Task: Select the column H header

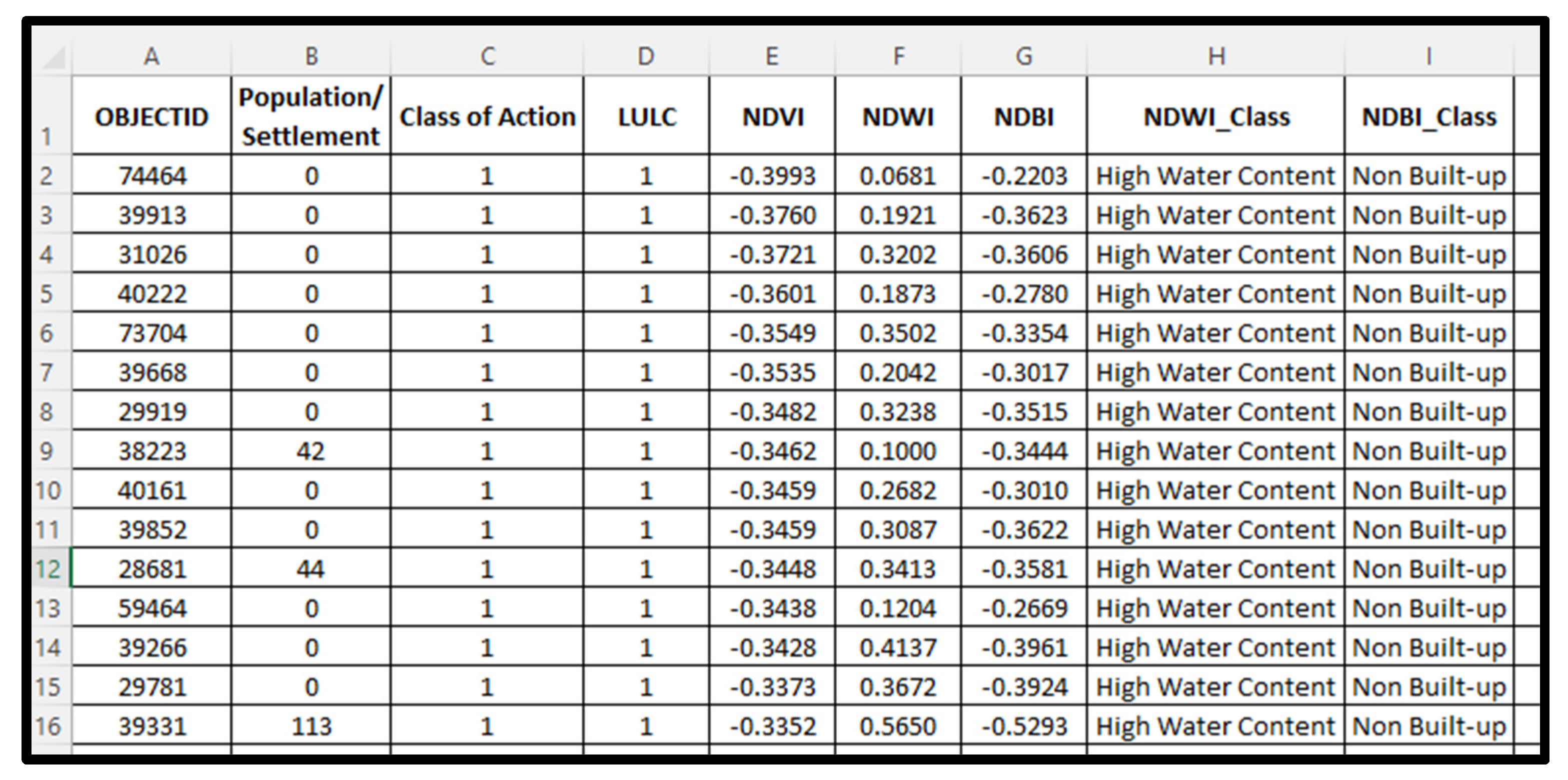Action: click(1215, 56)
